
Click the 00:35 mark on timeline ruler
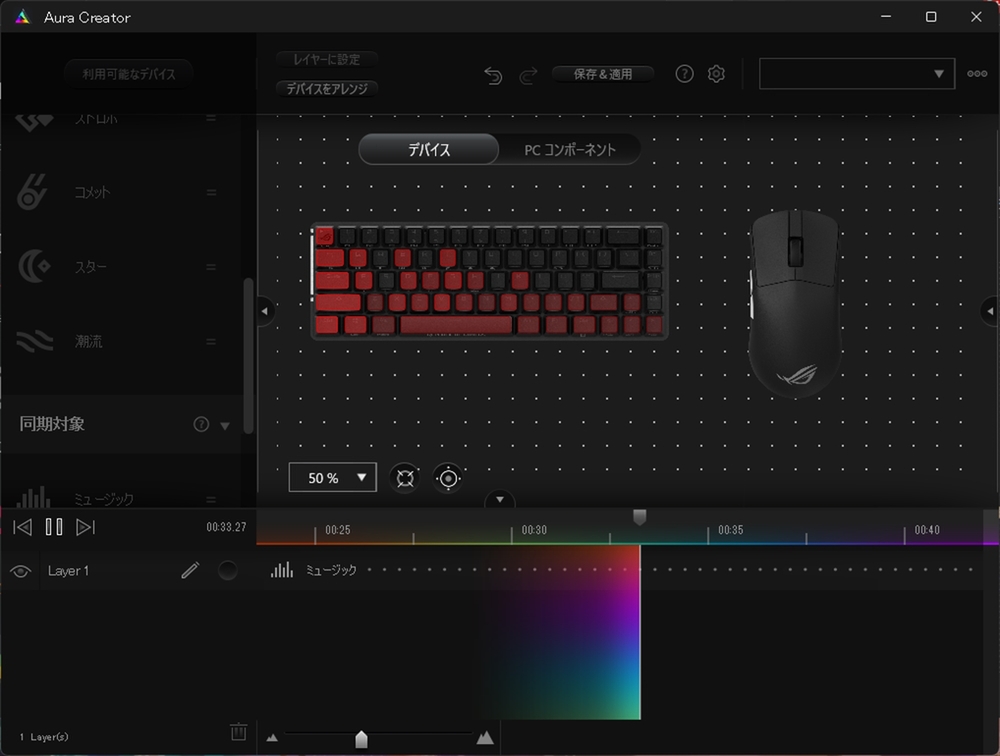[x=730, y=530]
